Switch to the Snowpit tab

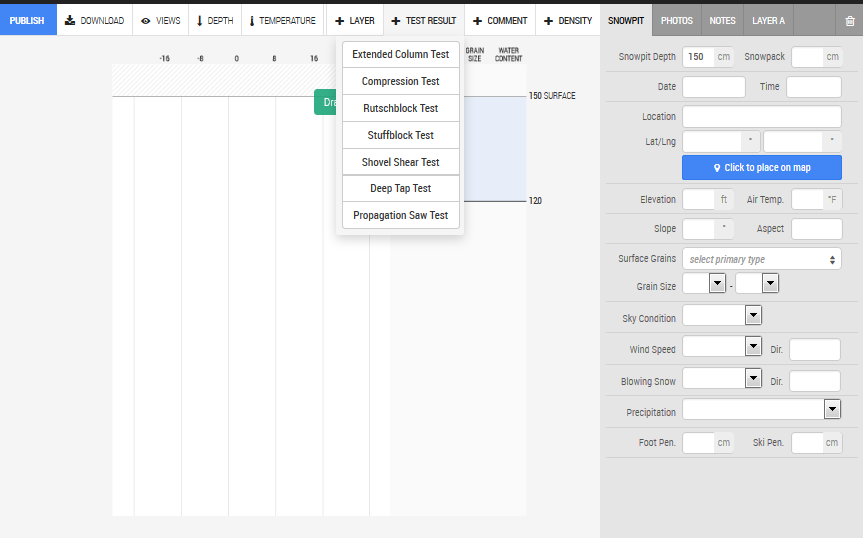pos(626,20)
